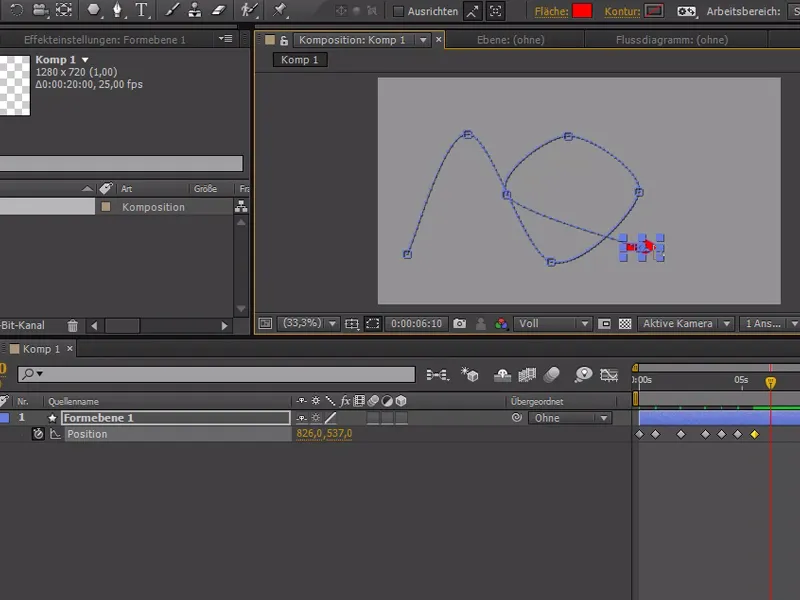
Task: Select the Text tool
Action: (x=141, y=10)
